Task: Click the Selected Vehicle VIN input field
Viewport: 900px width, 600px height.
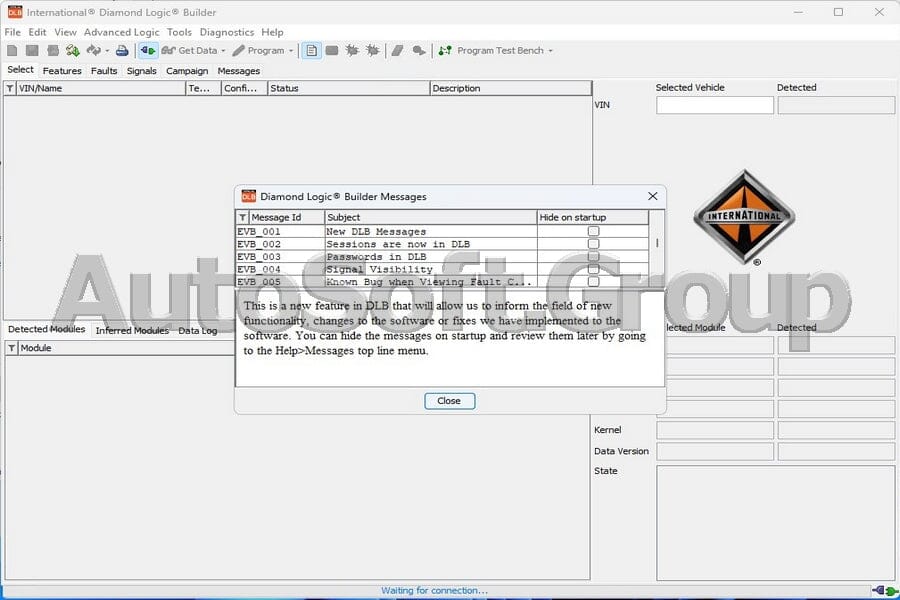Action: point(713,105)
